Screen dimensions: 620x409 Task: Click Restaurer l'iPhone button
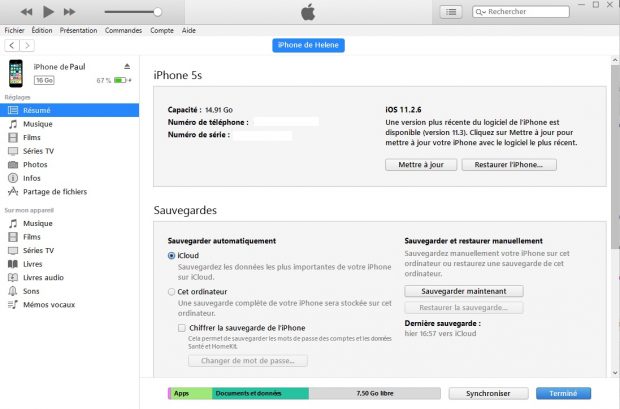509,165
